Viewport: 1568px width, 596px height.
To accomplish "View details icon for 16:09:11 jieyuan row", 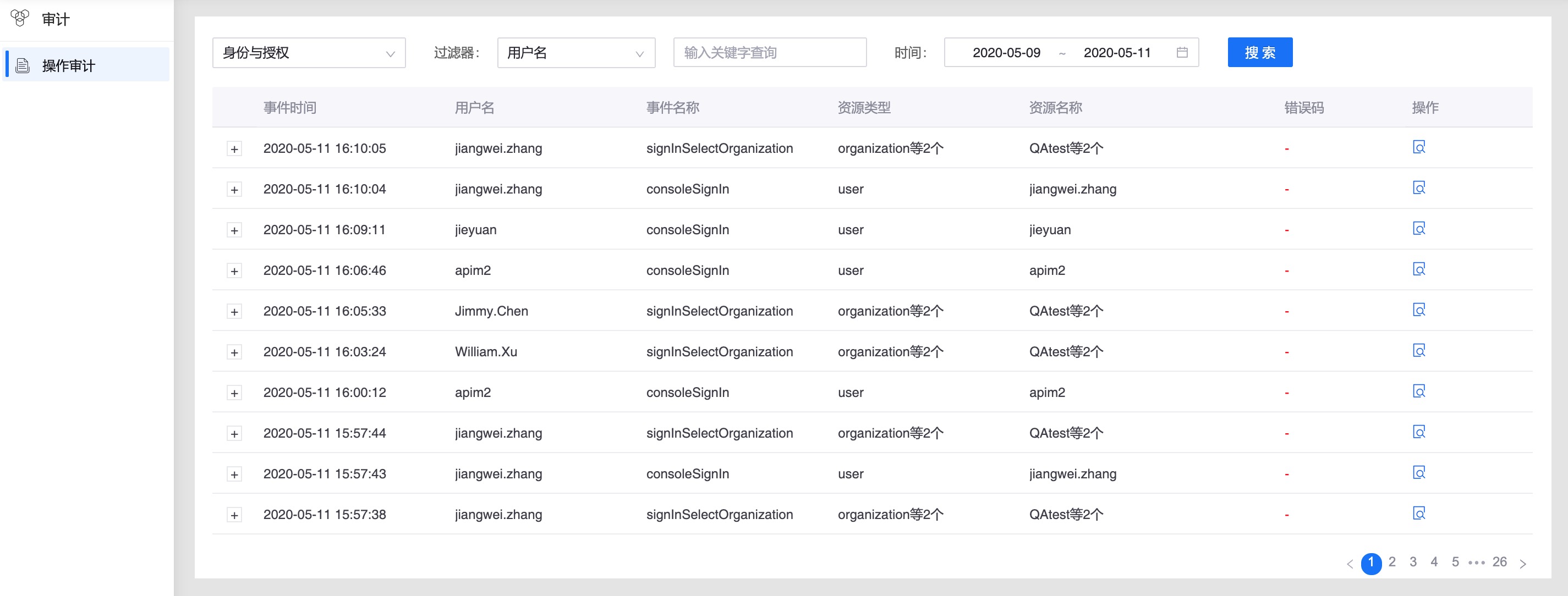I will pos(1419,229).
